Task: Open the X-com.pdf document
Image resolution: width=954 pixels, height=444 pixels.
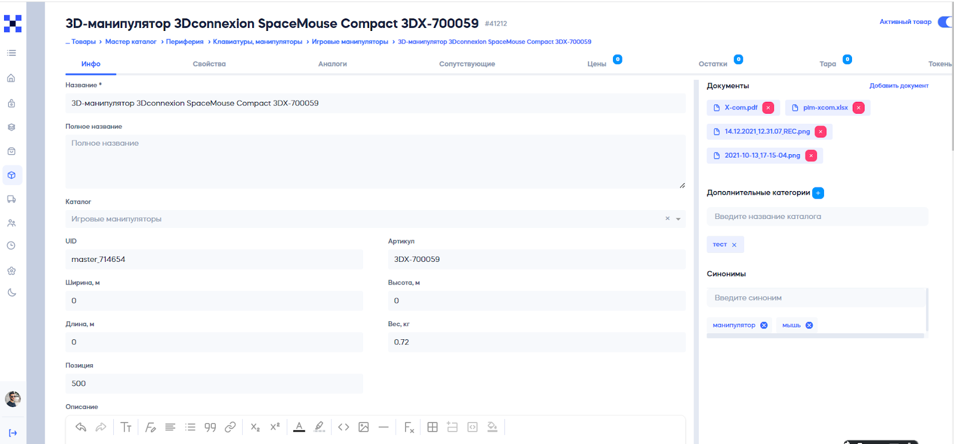Action: 740,108
